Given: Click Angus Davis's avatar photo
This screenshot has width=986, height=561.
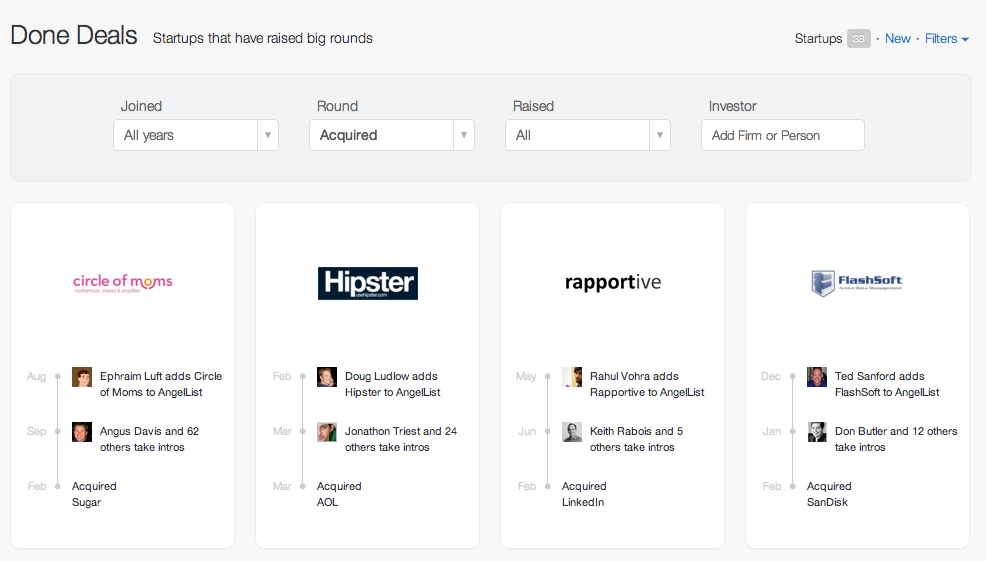Looking at the screenshot, I should (82, 432).
